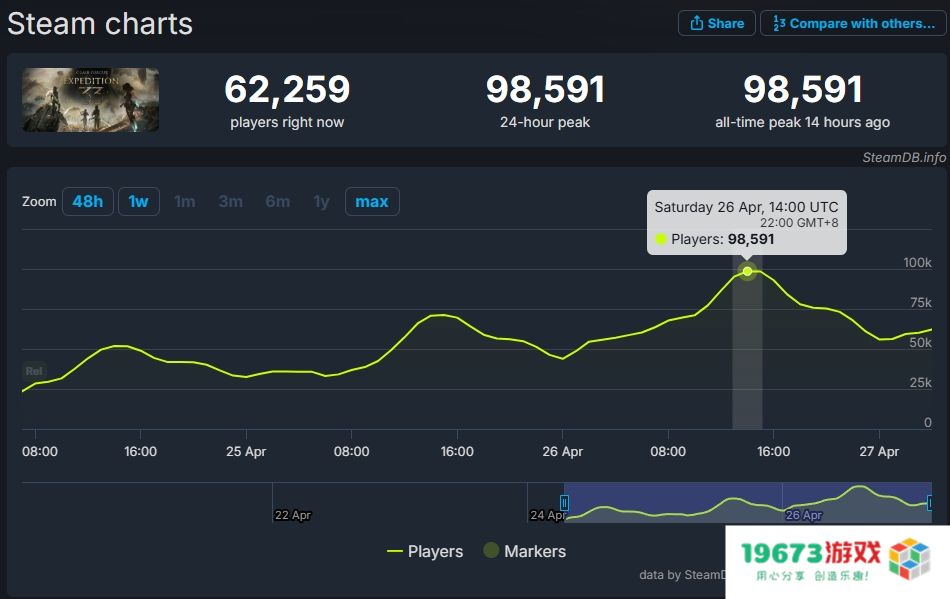Click the highlighted peak point on chart
The width and height of the screenshot is (950, 599).
click(748, 271)
